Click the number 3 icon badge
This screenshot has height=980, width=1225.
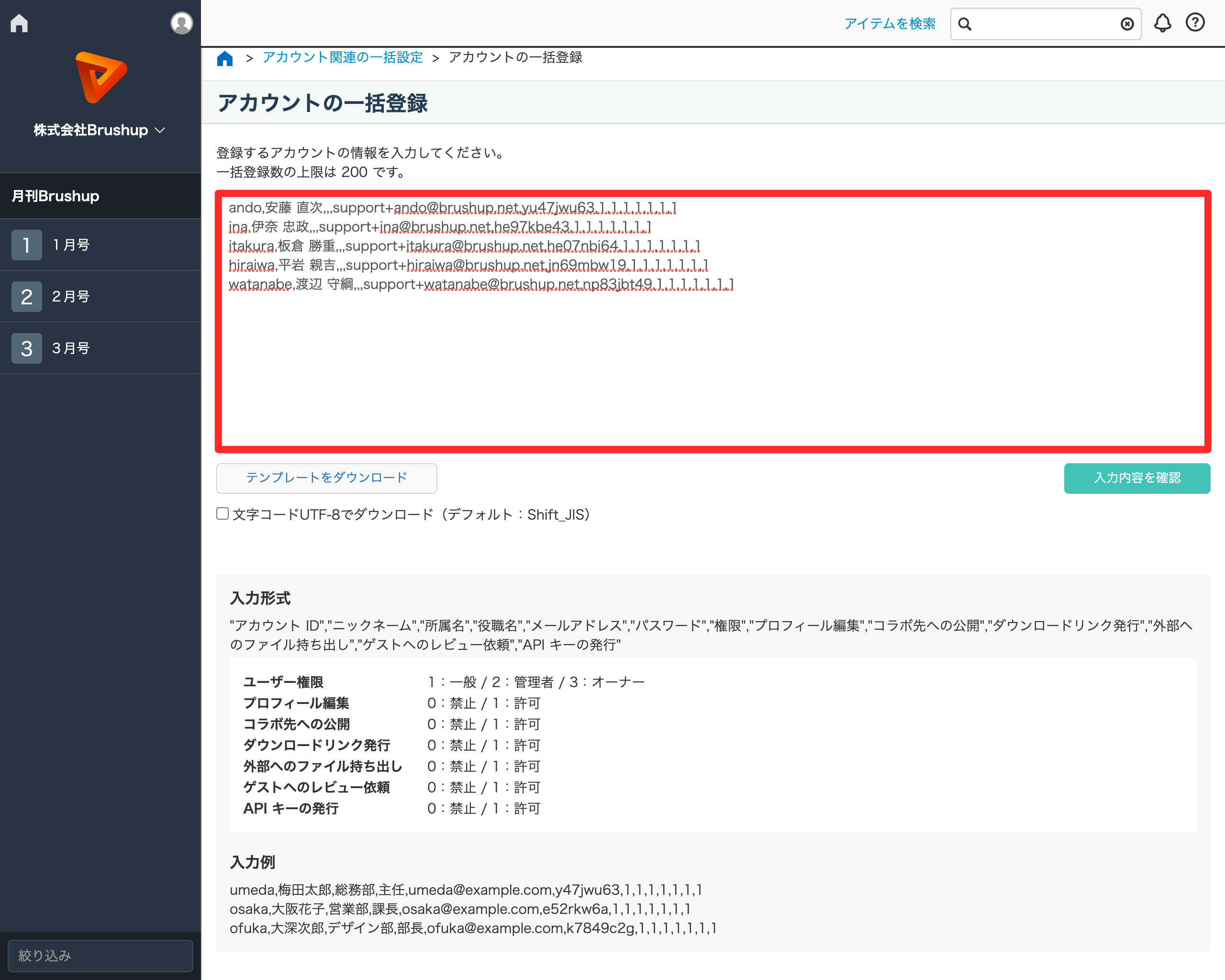tap(27, 348)
